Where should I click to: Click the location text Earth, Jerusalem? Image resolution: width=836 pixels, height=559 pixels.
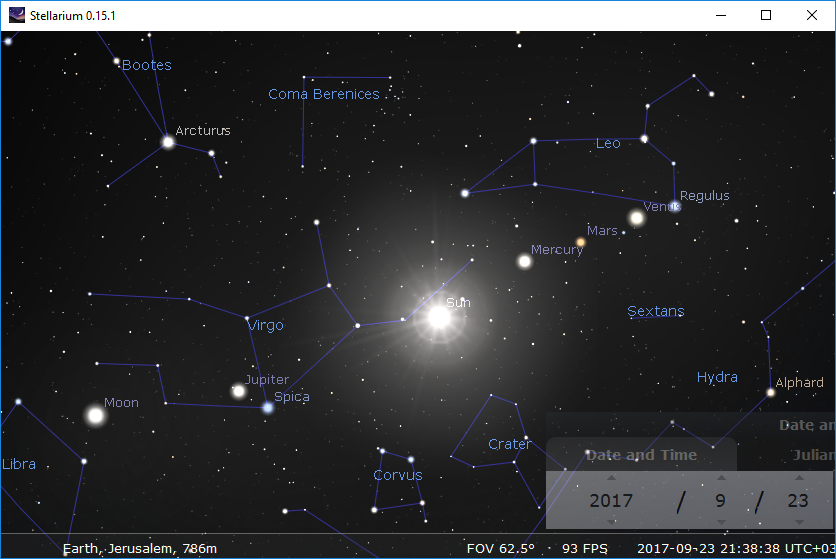(140, 548)
